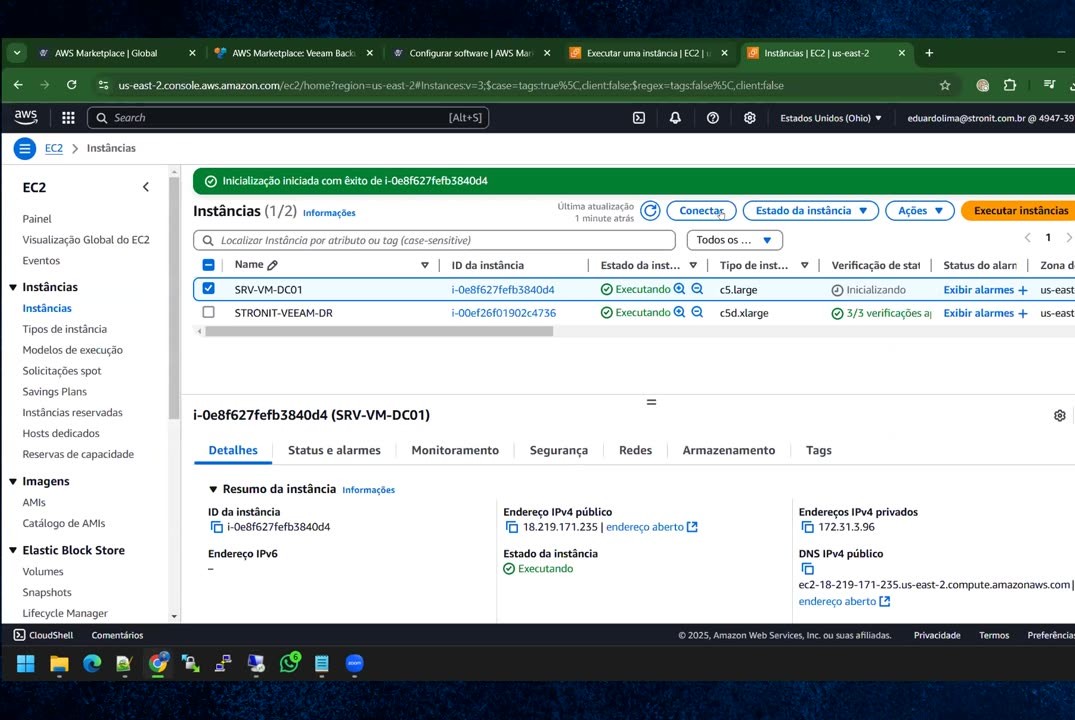The height and width of the screenshot is (720, 1075).
Task: Check the STRONIT-VEEAM-DR row checkbox
Action: [x=208, y=312]
